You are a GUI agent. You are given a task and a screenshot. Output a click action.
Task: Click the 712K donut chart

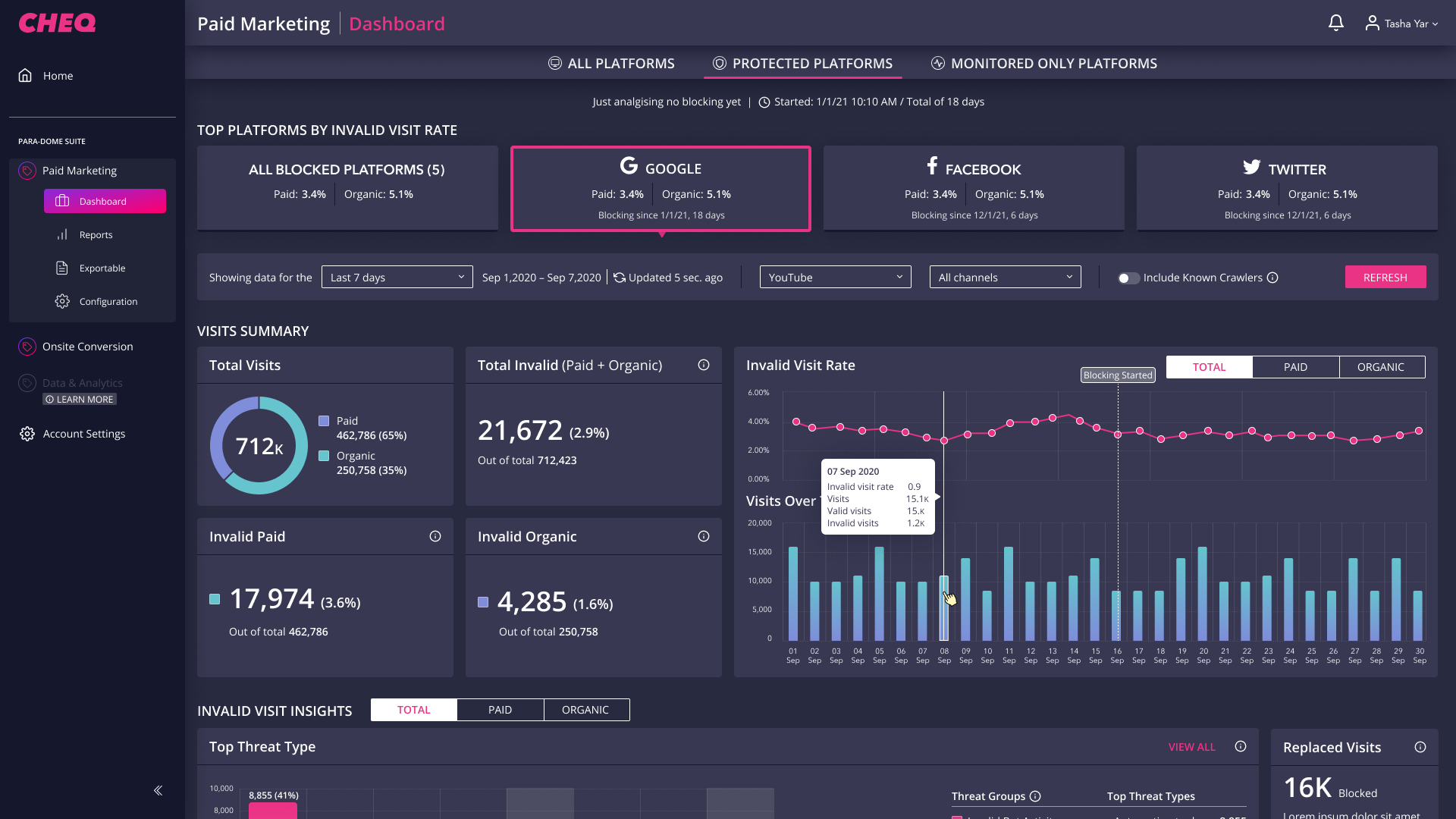259,445
